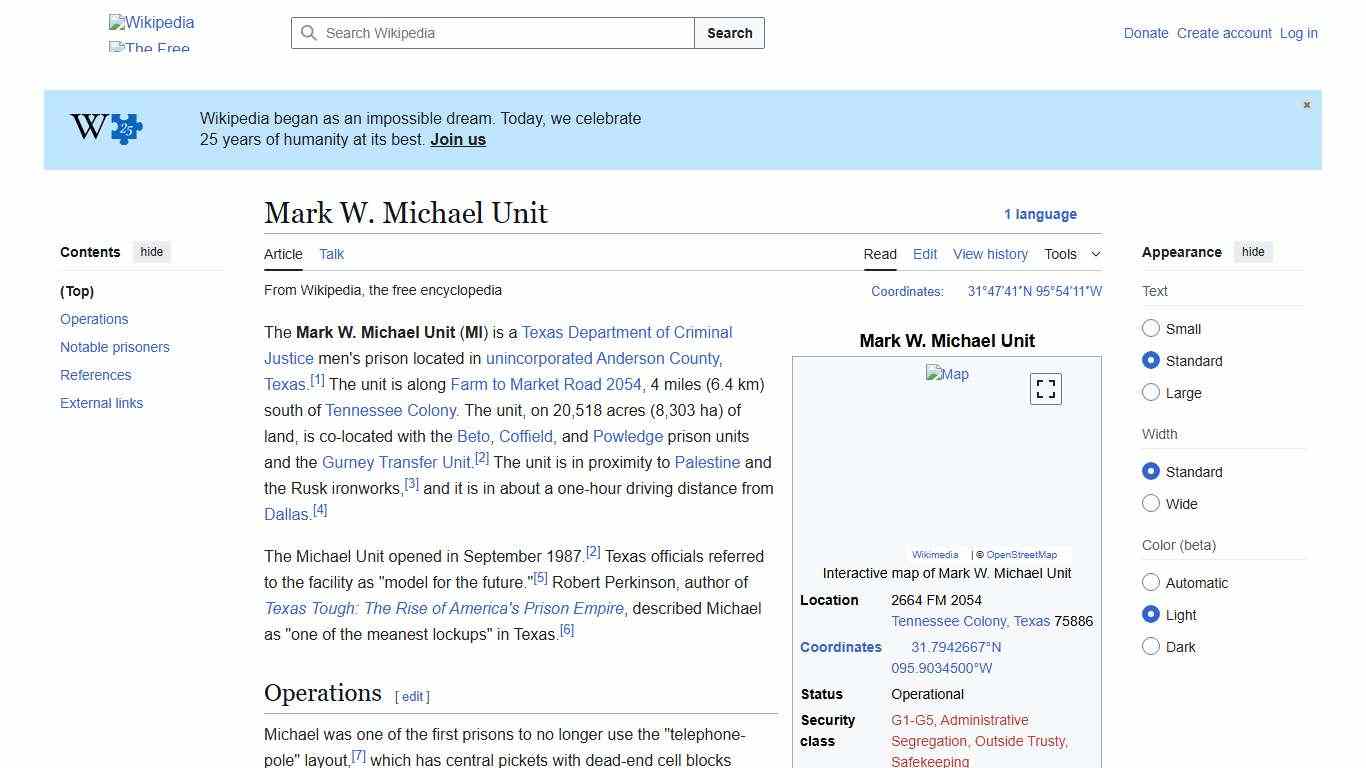Viewport: 1366px width, 768px height.
Task: Click the Wikimedia label on the map
Action: coord(934,554)
